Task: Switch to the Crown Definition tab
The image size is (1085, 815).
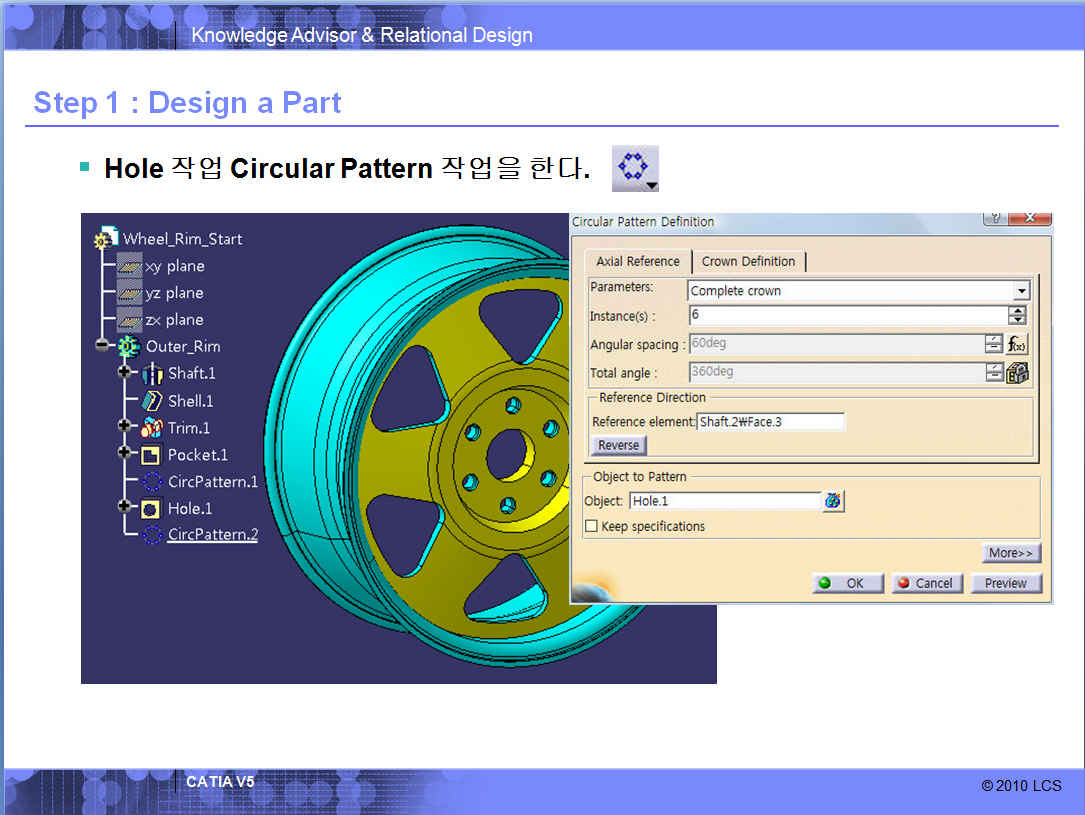Action: click(748, 261)
